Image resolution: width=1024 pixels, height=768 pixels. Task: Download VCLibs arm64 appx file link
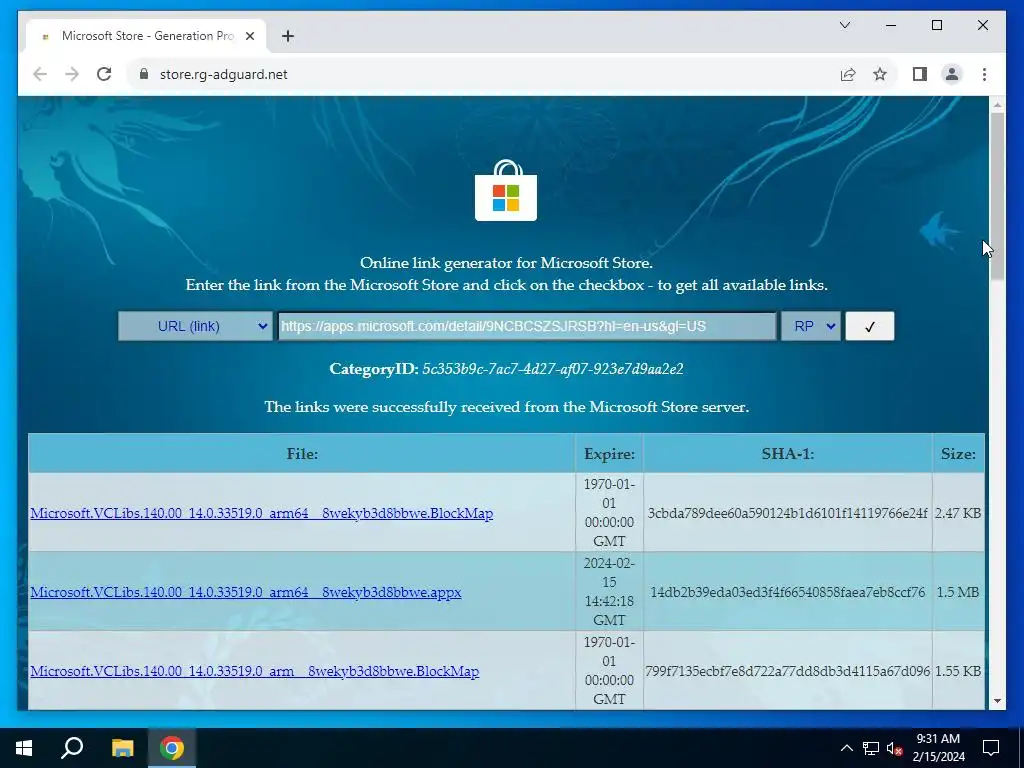coord(246,592)
